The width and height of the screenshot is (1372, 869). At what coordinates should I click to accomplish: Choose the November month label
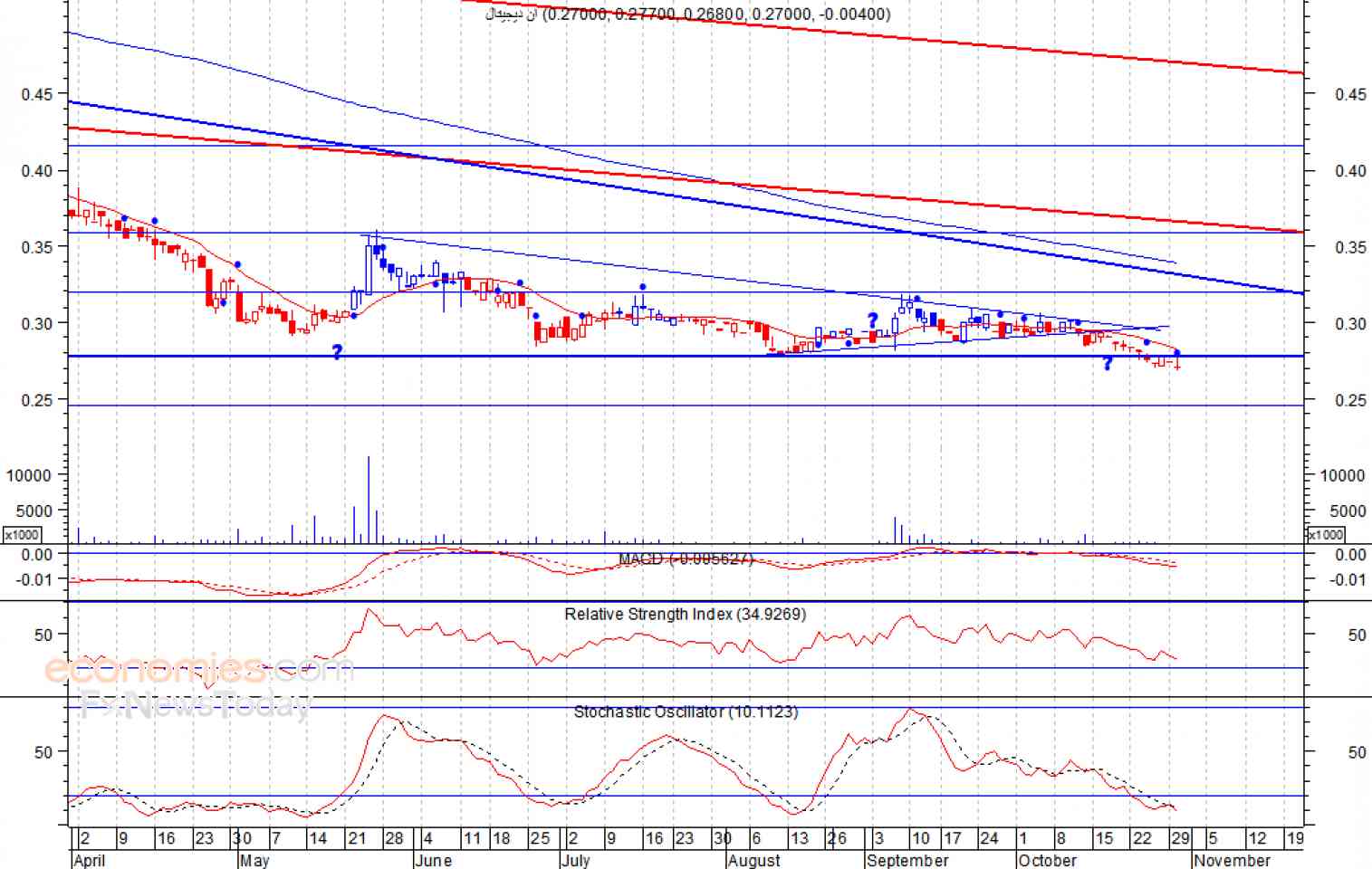pyautogui.click(x=1233, y=860)
